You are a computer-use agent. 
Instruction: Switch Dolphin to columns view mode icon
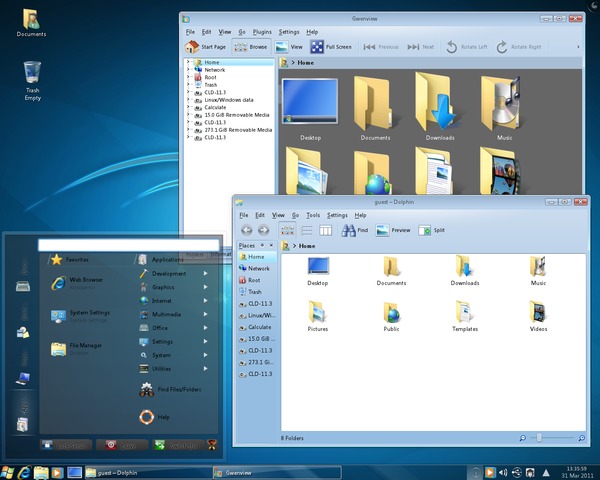325,230
